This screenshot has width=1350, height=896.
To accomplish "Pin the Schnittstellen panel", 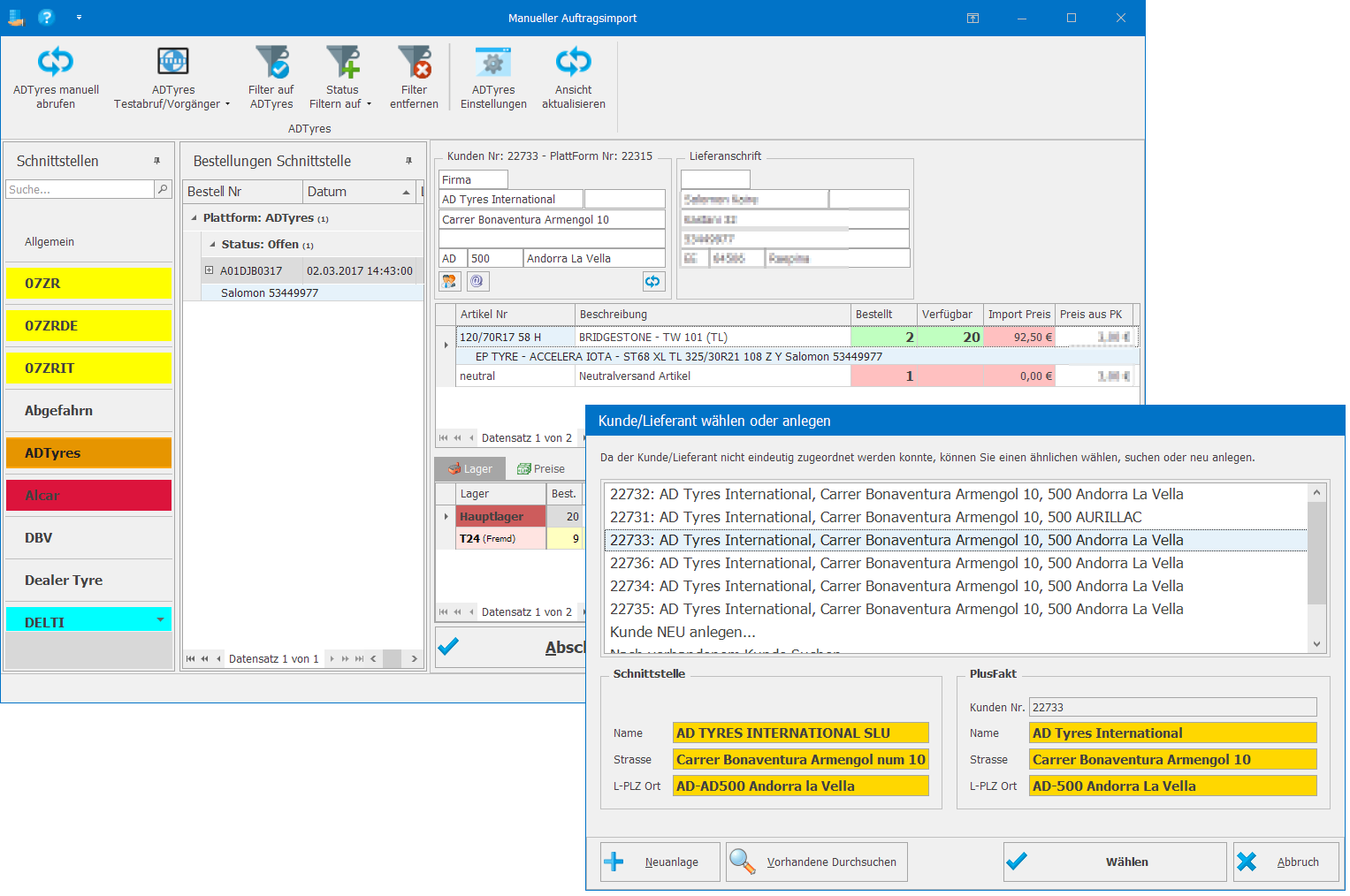I will 156,161.
